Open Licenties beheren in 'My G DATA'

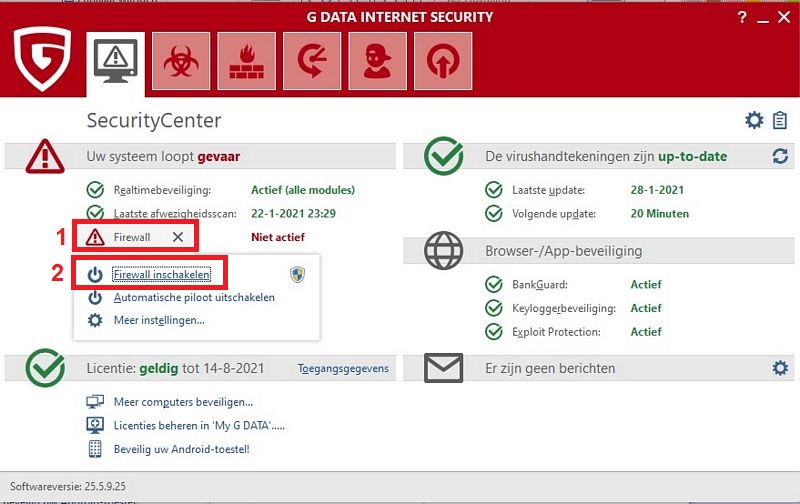pyautogui.click(x=199, y=425)
